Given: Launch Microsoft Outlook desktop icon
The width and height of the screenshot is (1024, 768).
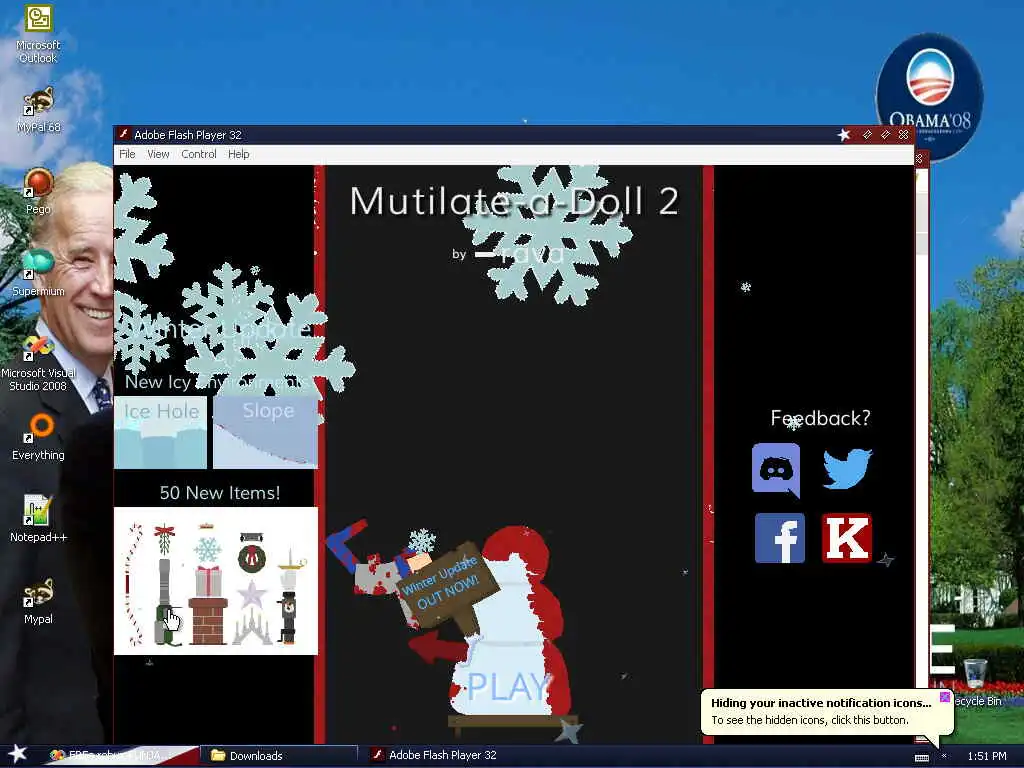Looking at the screenshot, I should click(x=38, y=34).
